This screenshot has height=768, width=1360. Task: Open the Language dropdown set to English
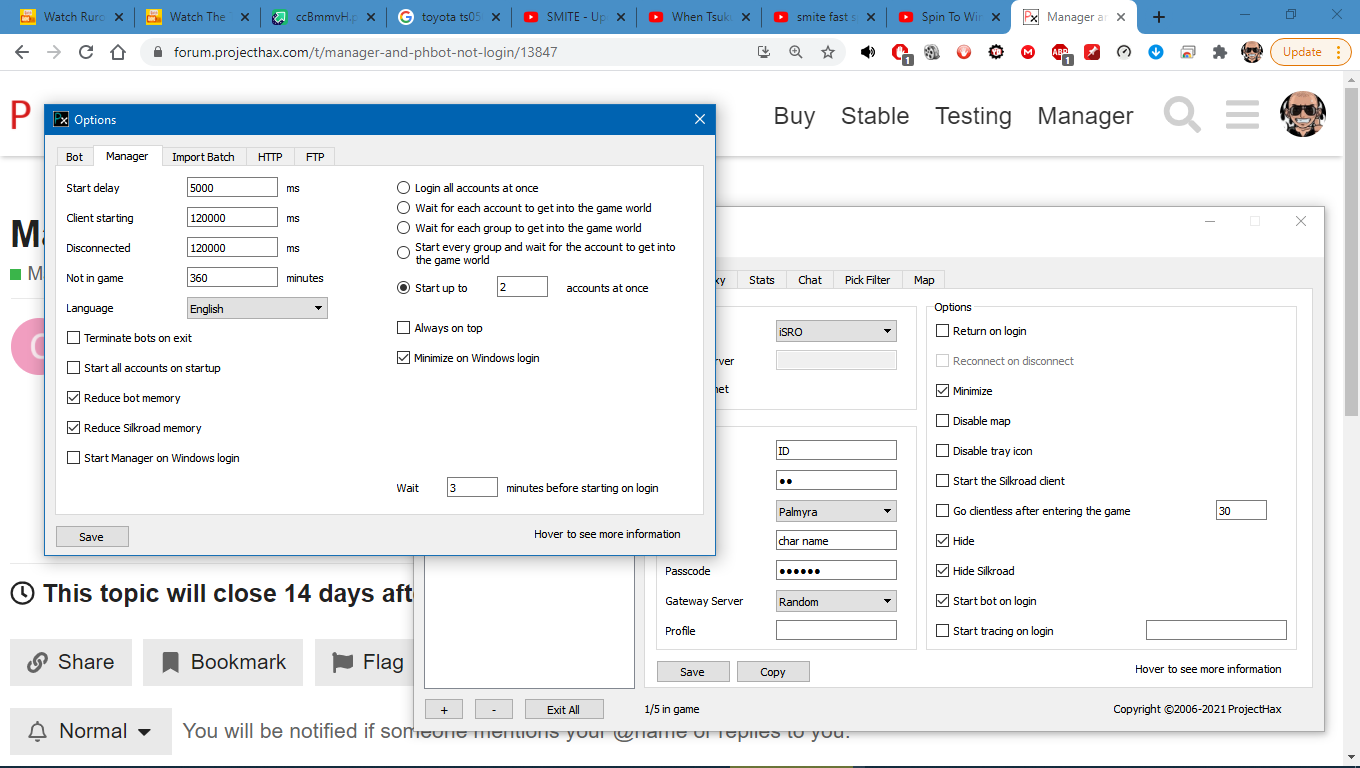coord(257,308)
